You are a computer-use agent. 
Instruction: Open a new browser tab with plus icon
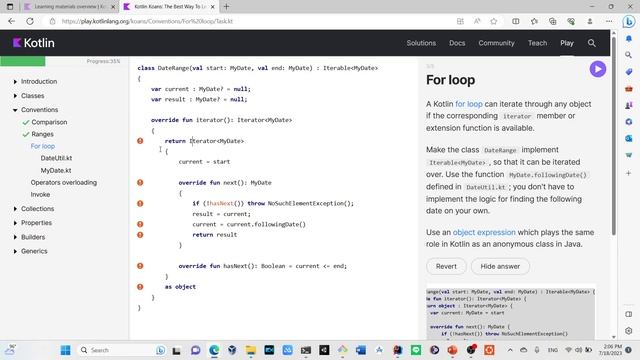(x=227, y=7)
